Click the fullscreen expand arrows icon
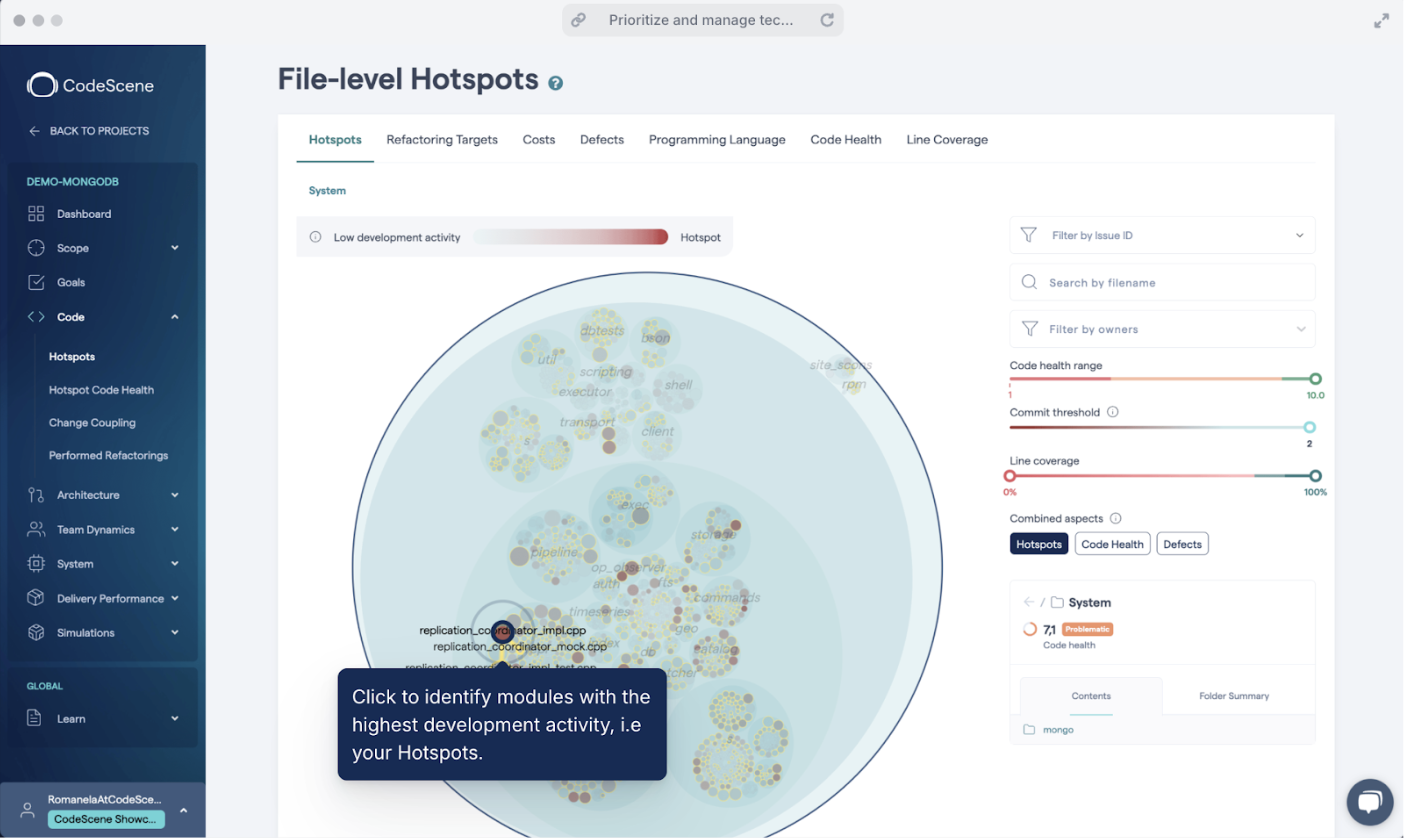 click(x=1381, y=20)
